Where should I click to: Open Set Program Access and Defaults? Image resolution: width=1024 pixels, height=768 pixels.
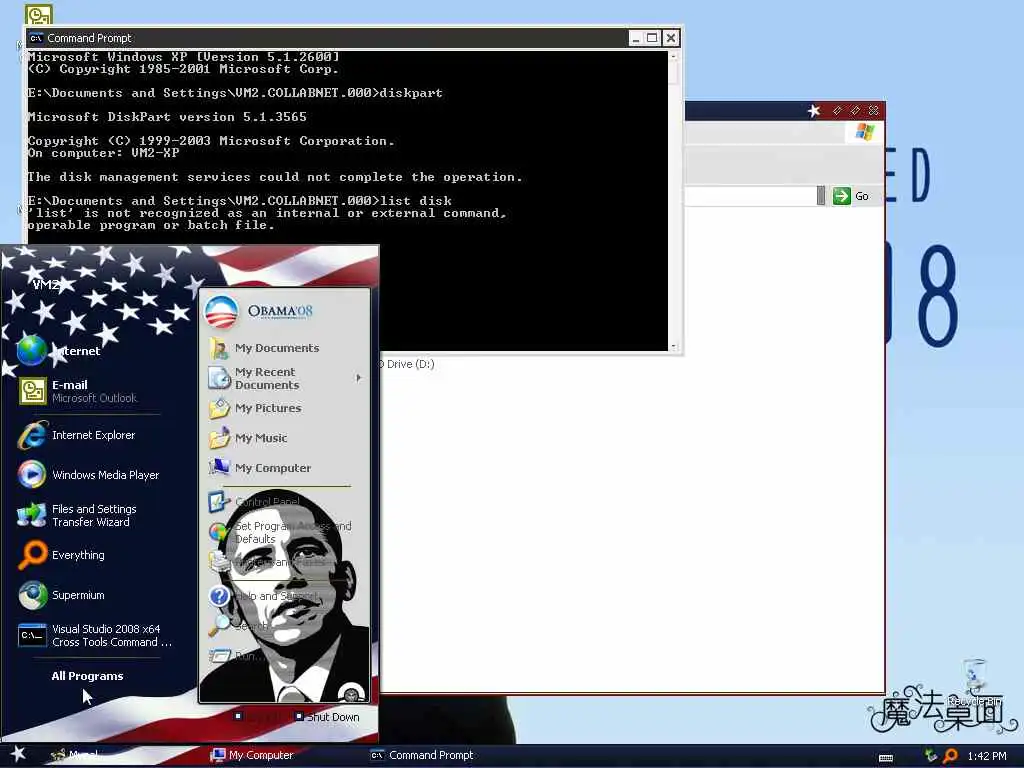[x=281, y=532]
